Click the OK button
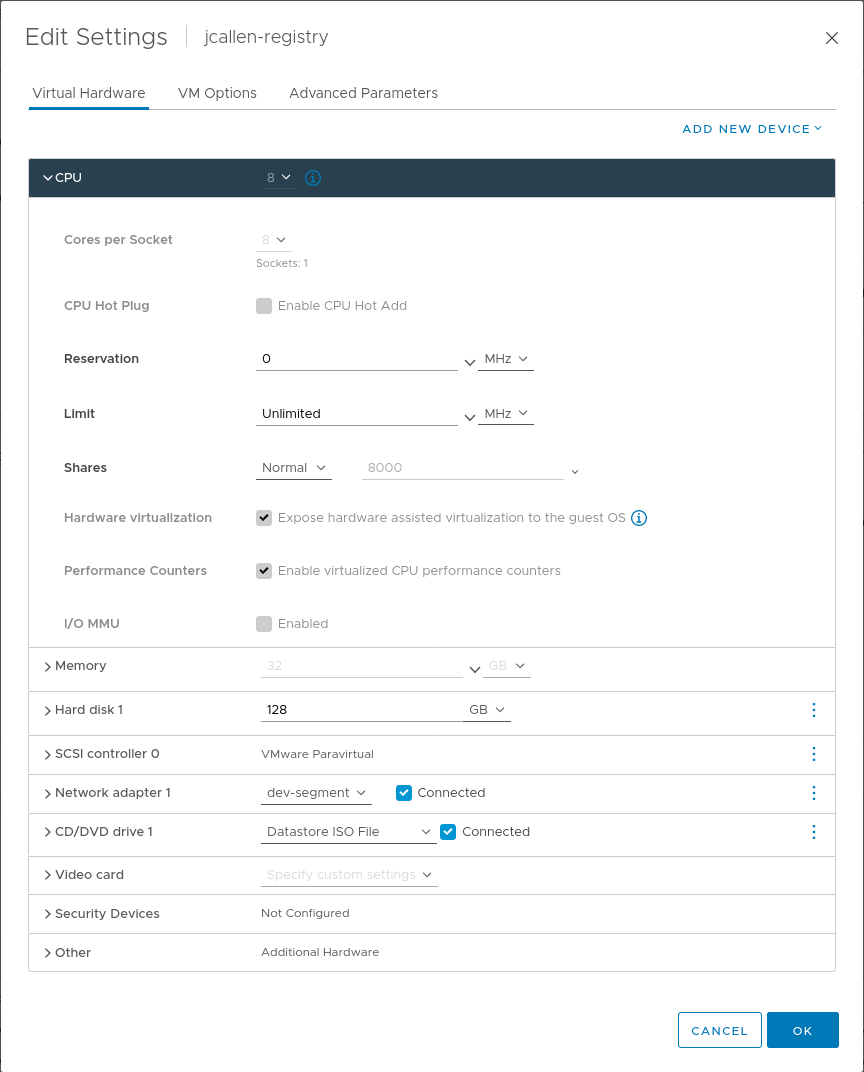864x1072 pixels. [x=802, y=1030]
